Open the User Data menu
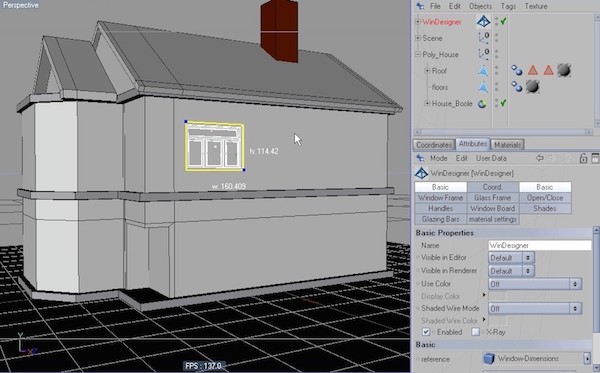Image resolution: width=600 pixels, height=373 pixels. click(491, 158)
